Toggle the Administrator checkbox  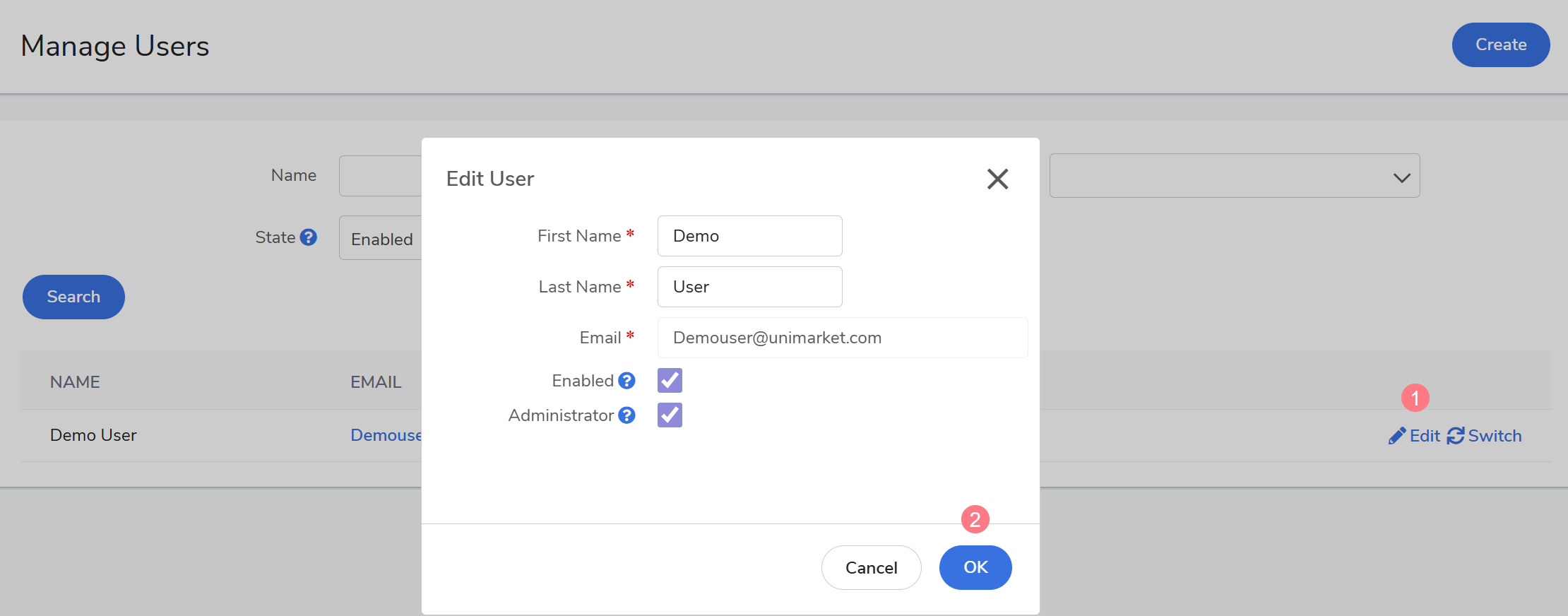click(x=670, y=415)
